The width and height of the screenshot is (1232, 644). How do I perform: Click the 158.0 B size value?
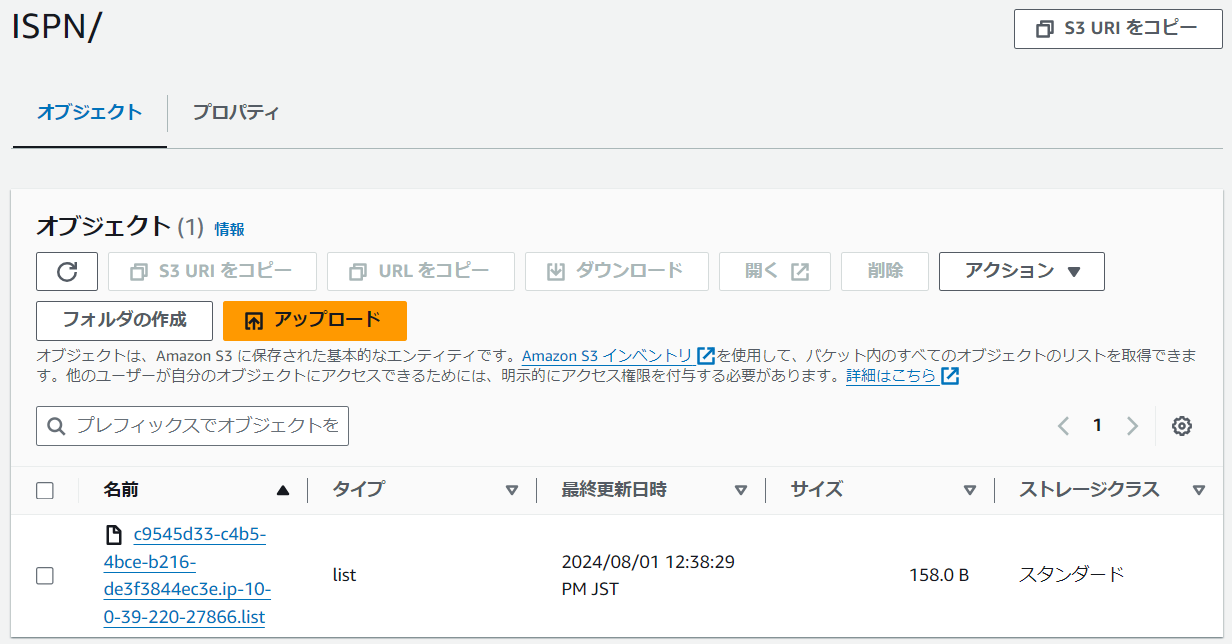tap(939, 576)
